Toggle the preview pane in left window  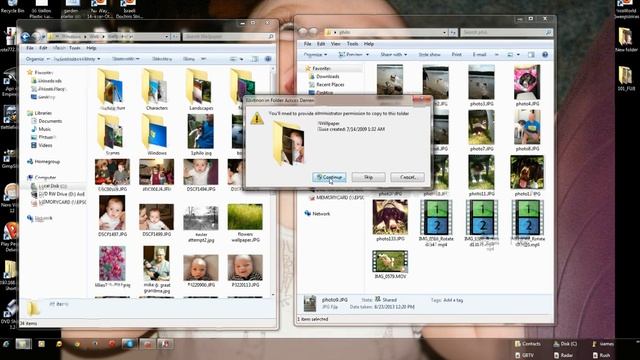tap(255, 59)
